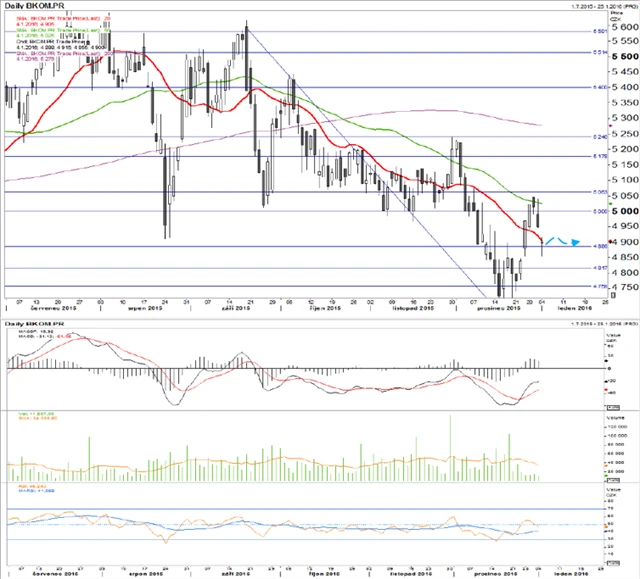Click the small square below price axis
The width and height of the screenshot is (640, 579).
click(613, 295)
